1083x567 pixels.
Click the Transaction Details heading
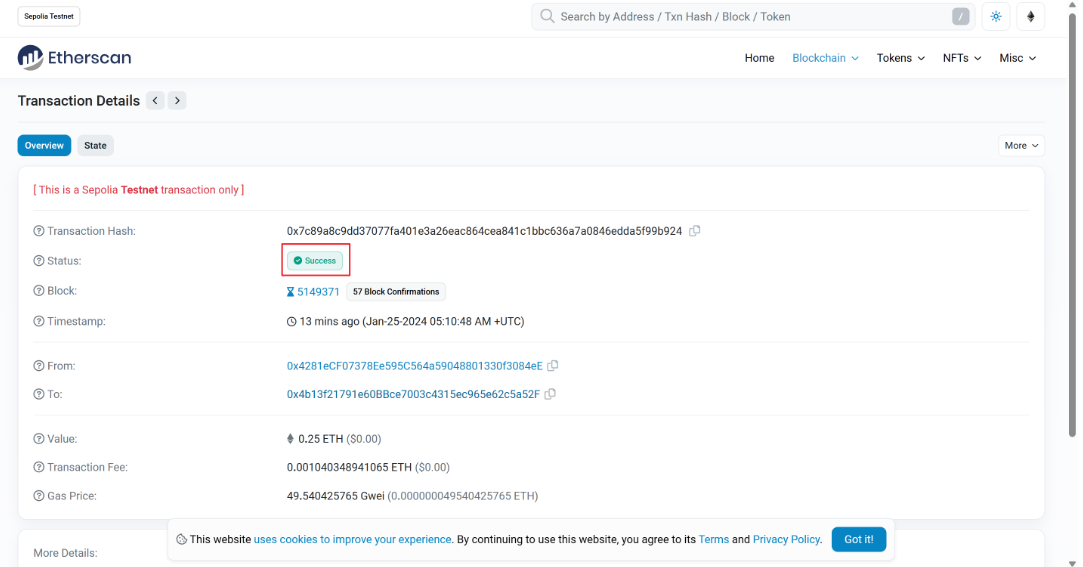point(79,101)
